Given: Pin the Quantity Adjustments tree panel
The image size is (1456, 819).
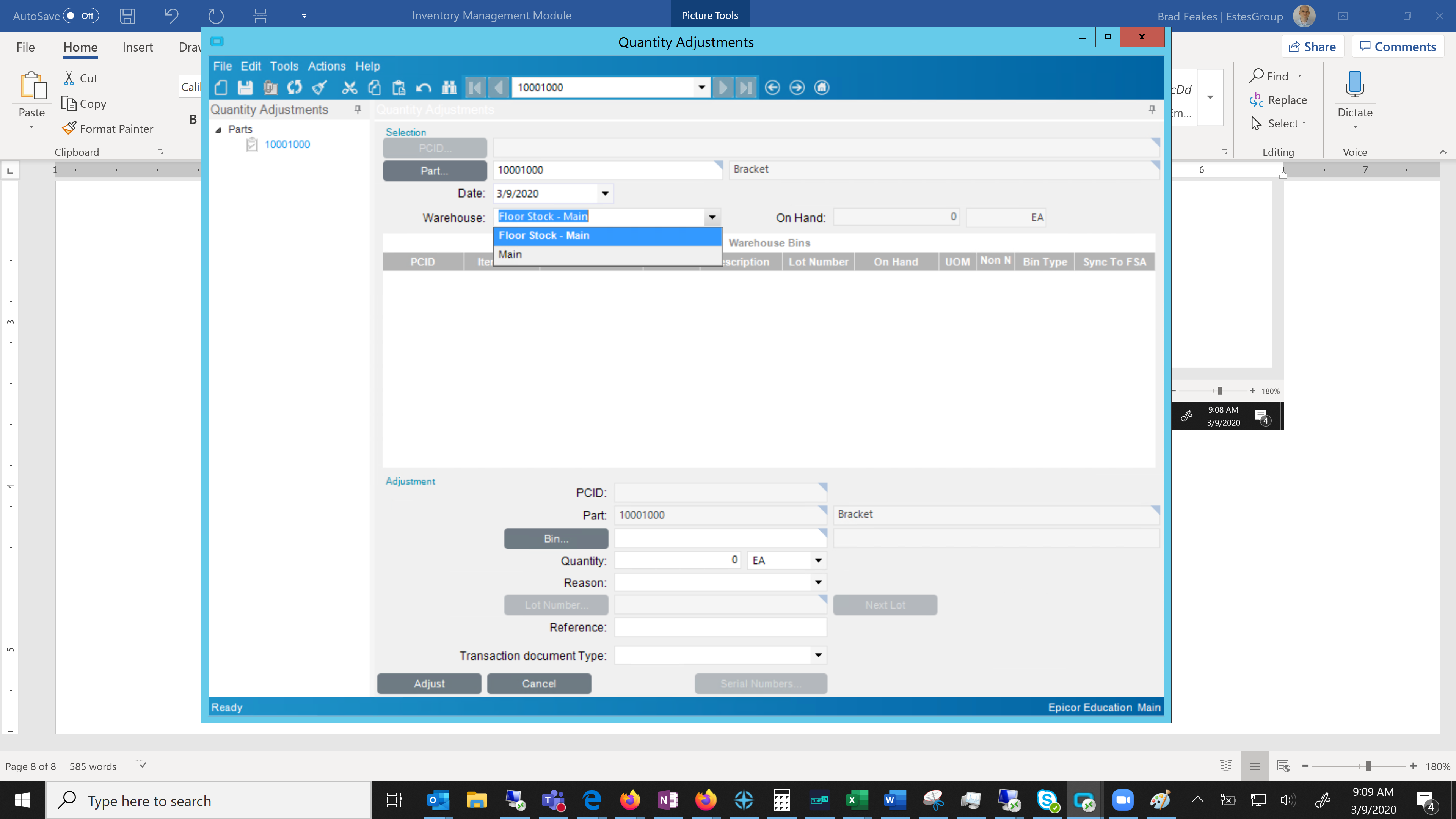Looking at the screenshot, I should point(358,109).
